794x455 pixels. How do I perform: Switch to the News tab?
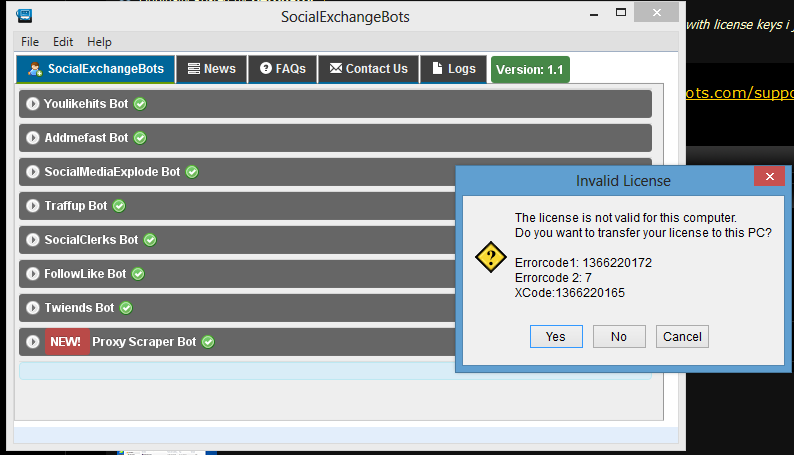(x=212, y=69)
